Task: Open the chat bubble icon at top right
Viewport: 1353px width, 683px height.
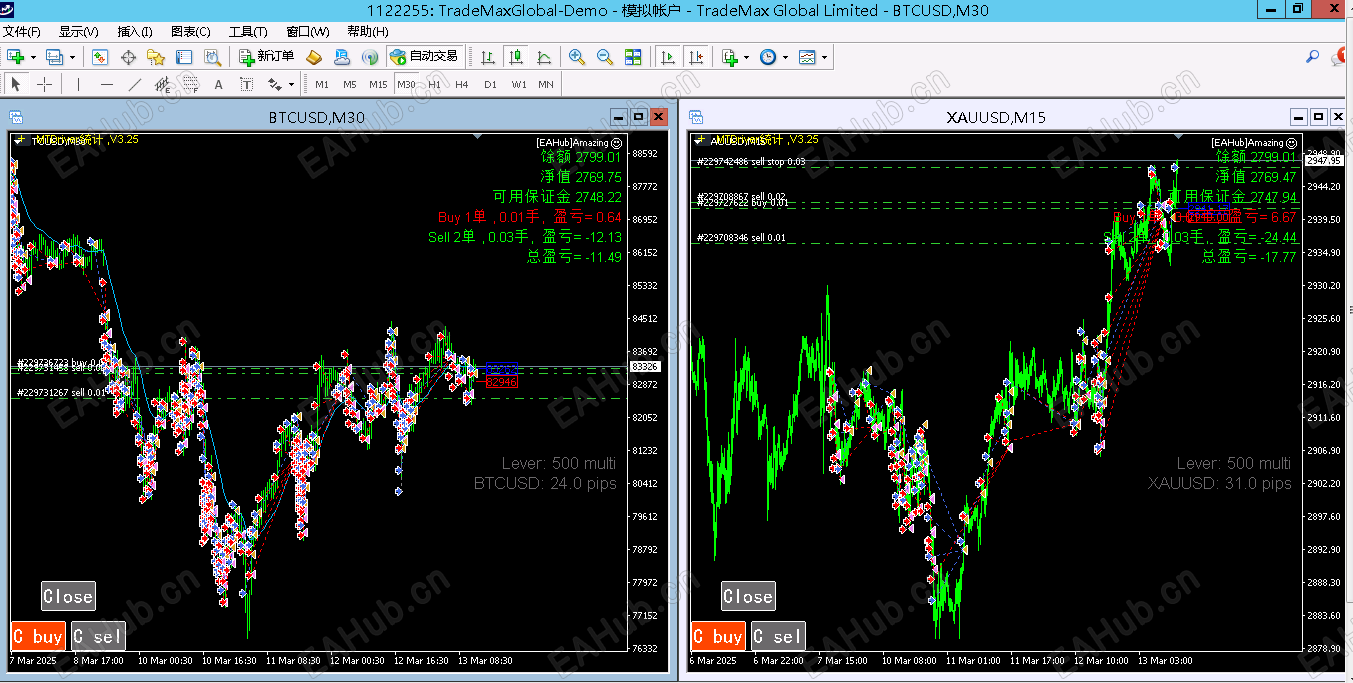Action: coord(1337,57)
